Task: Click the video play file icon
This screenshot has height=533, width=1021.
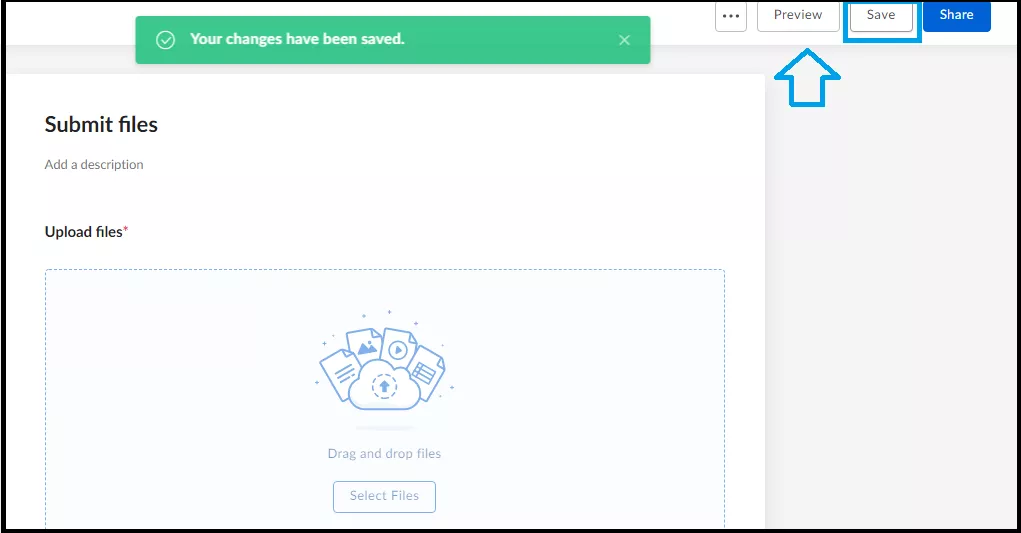Action: tap(399, 348)
